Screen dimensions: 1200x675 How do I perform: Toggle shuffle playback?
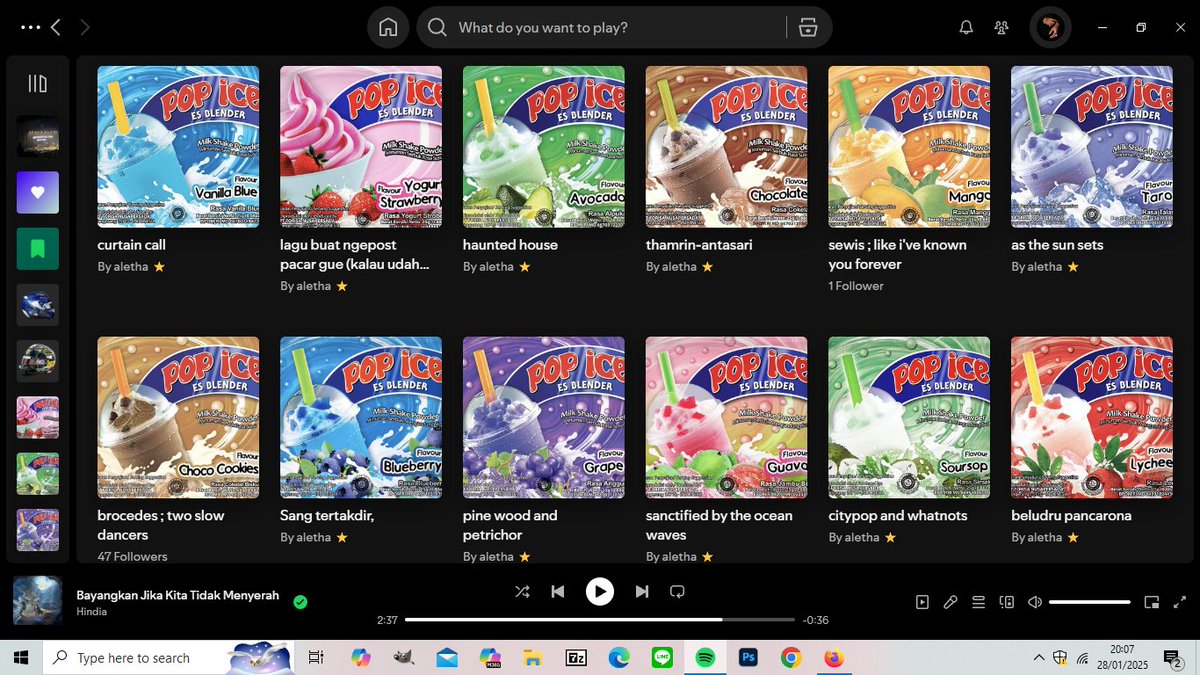(522, 591)
